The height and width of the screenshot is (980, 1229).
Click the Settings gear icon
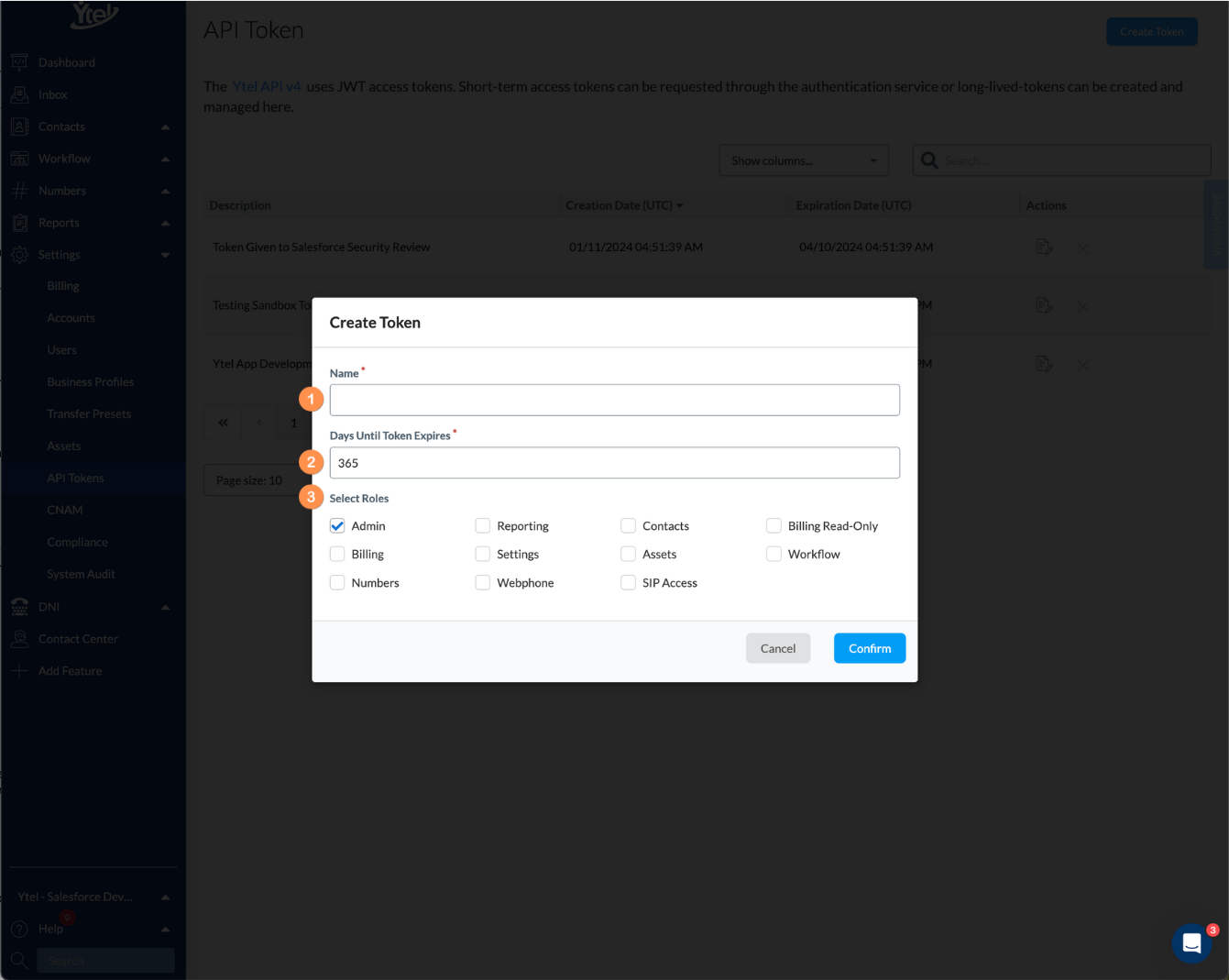point(19,255)
